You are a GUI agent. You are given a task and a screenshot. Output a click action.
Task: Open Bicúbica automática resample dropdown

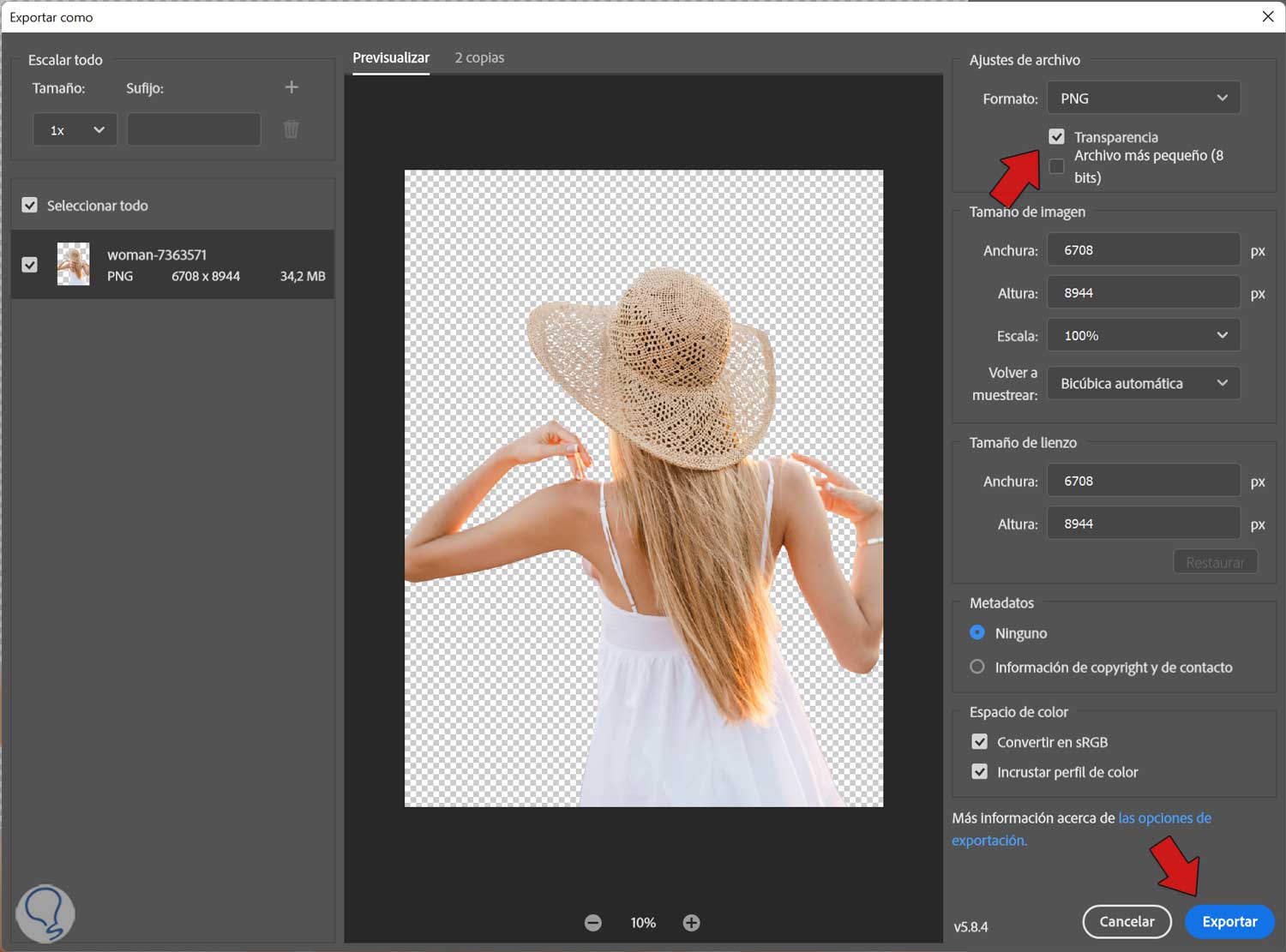1144,383
